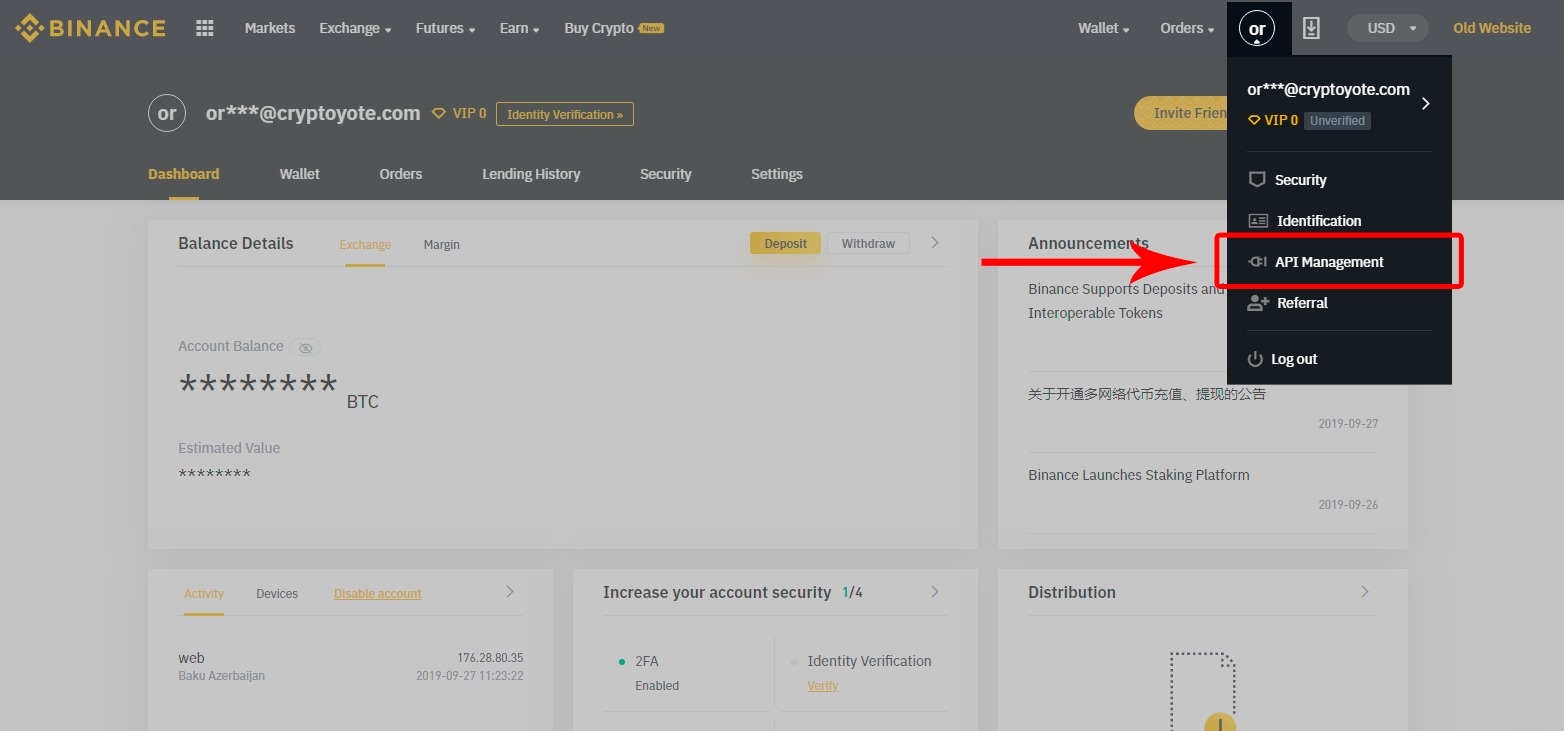
Task: Open the apps grid menu icon
Action: pyautogui.click(x=205, y=28)
